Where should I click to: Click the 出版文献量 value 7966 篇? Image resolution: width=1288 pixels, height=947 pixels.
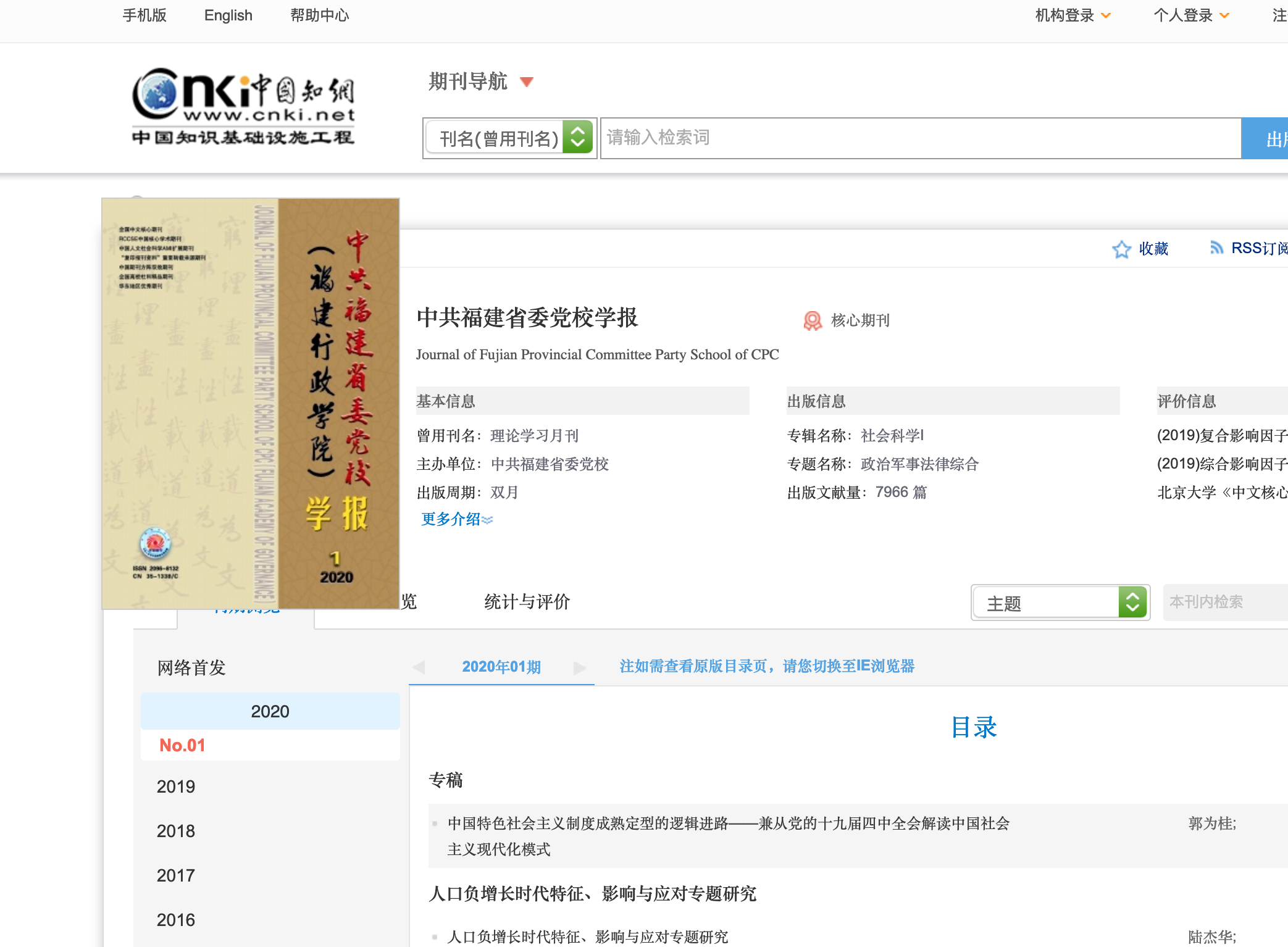coord(901,493)
